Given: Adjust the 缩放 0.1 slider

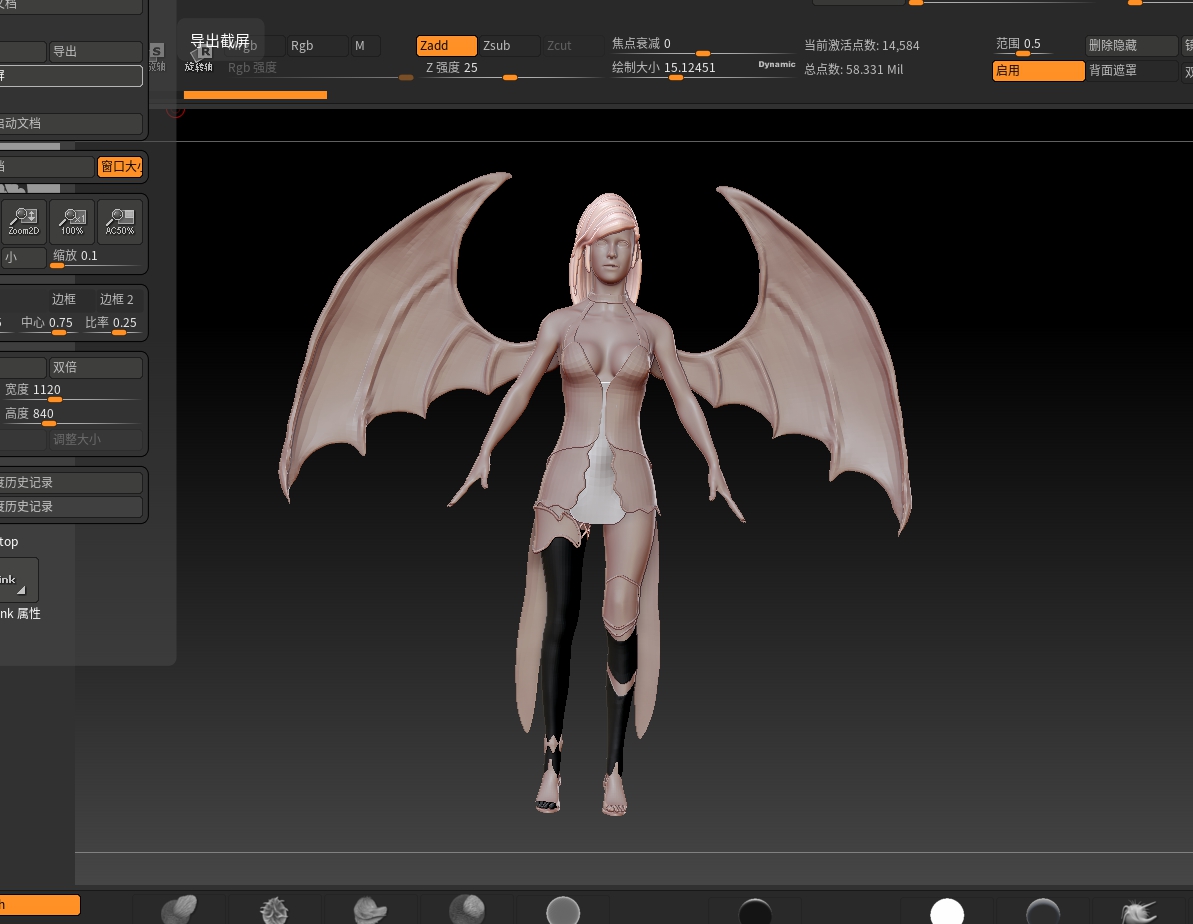Looking at the screenshot, I should click(x=96, y=257).
